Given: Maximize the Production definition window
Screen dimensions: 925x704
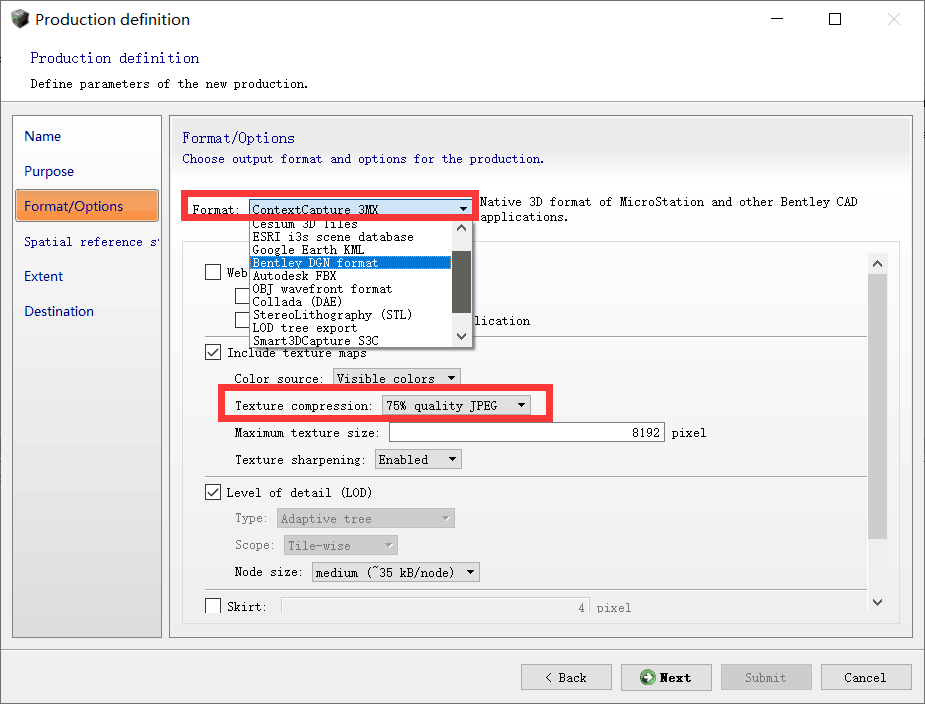Looking at the screenshot, I should pyautogui.click(x=835, y=19).
